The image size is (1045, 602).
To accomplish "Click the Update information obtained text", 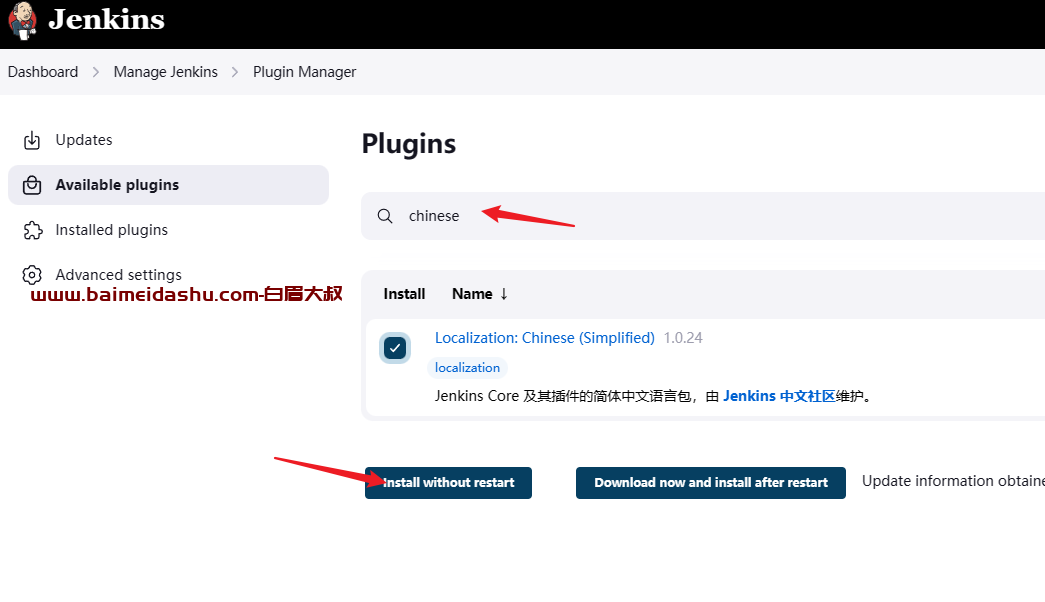I will coord(953,481).
